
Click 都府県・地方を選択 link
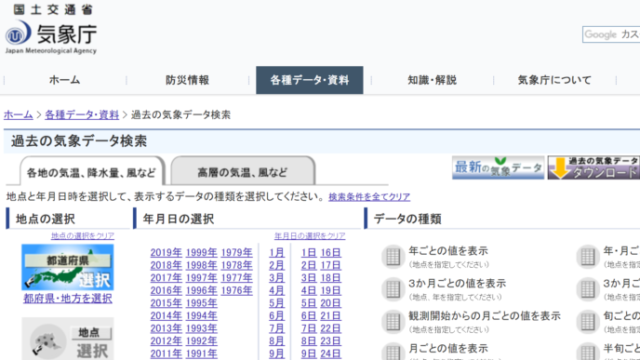pyautogui.click(x=68, y=298)
